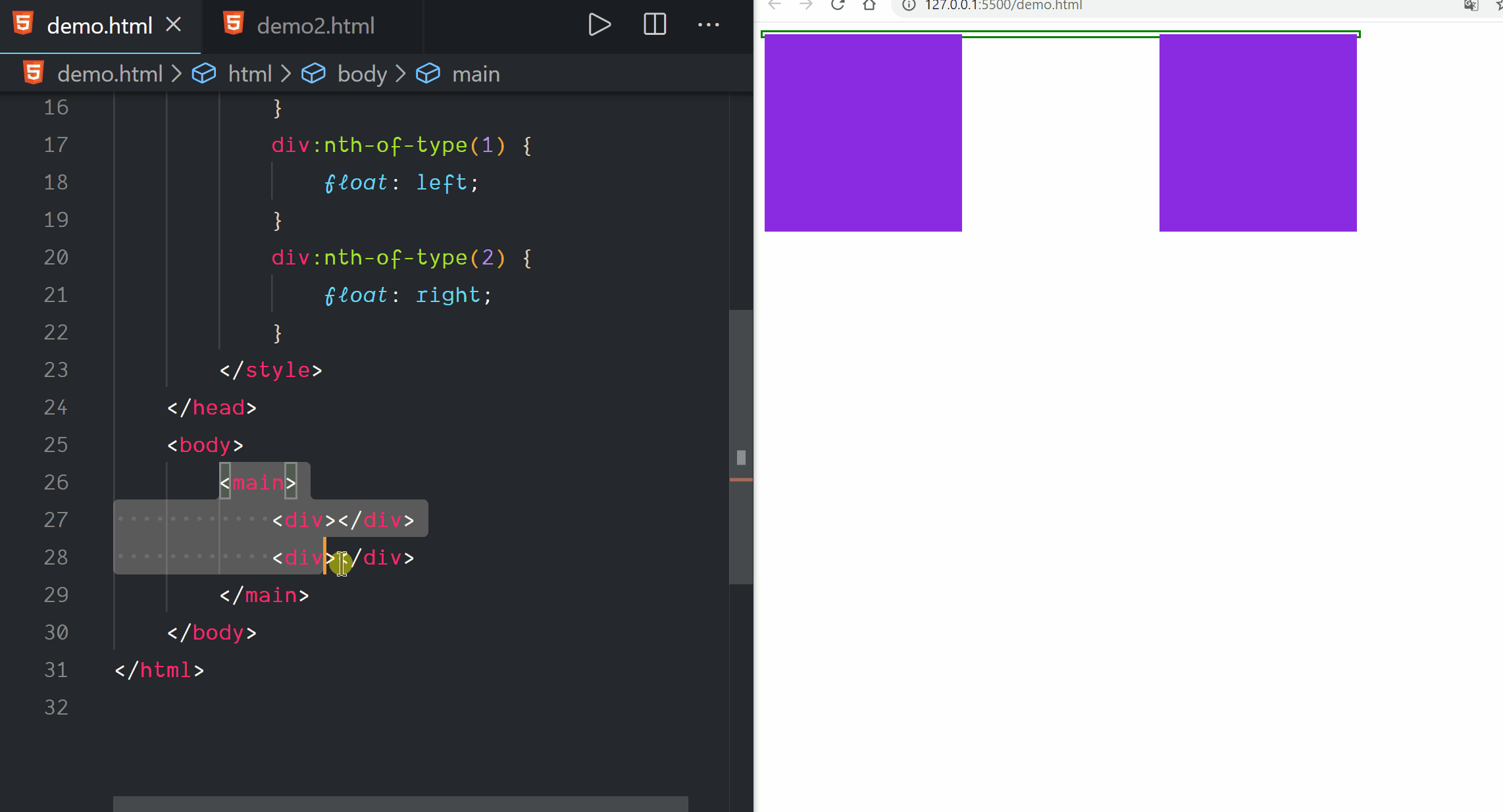The image size is (1503, 812).
Task: Click the '</body>' closing tag
Action: [212, 632]
